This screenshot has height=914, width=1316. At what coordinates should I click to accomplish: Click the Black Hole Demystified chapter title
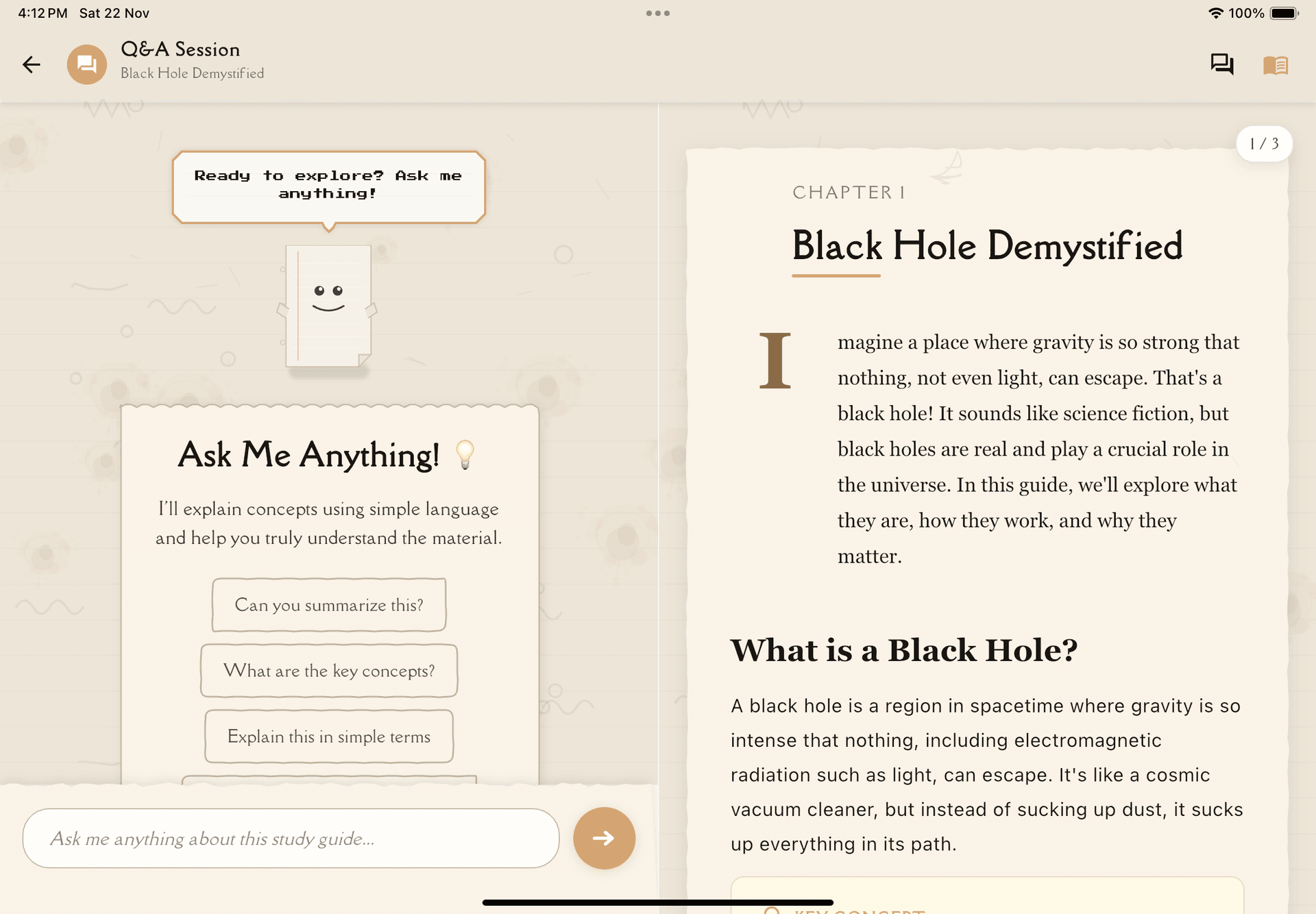pos(987,245)
